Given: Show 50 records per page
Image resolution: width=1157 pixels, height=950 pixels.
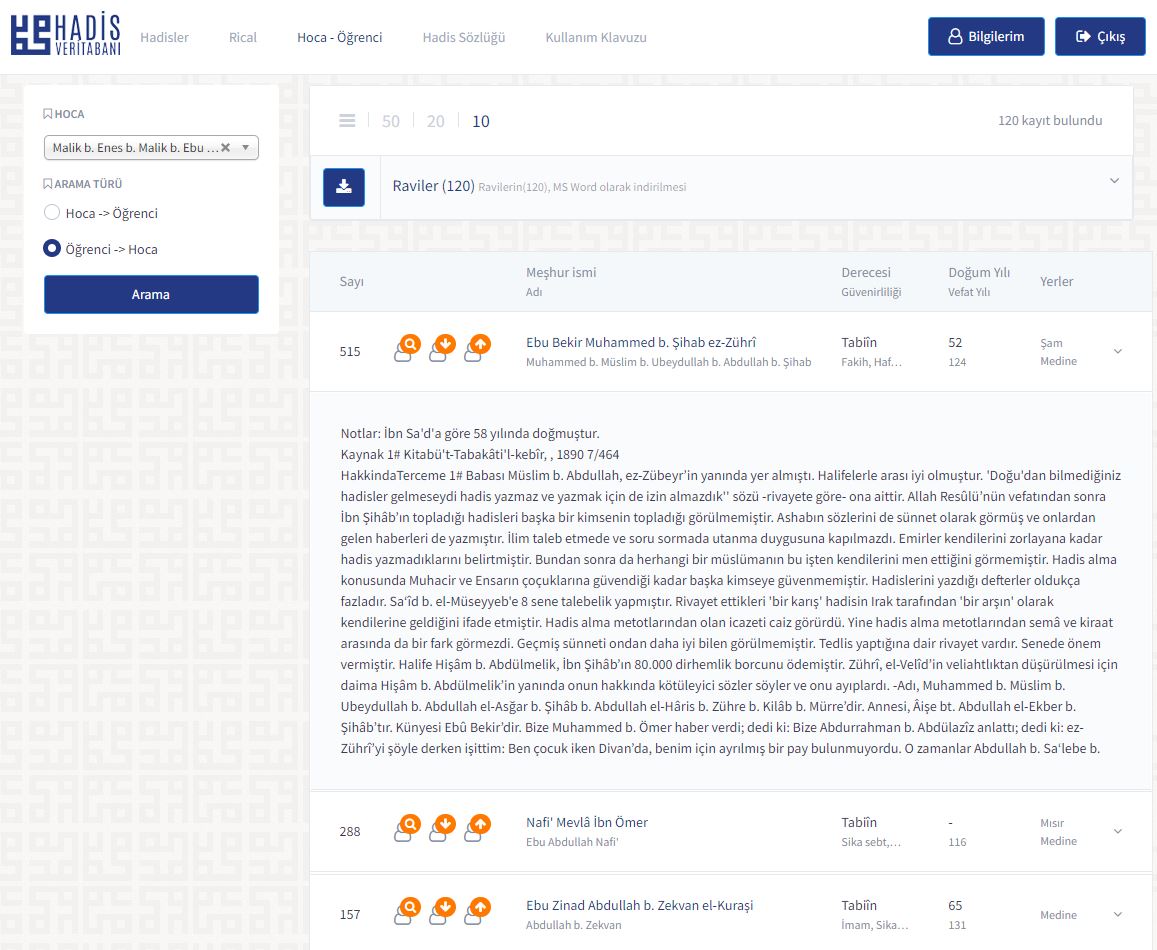Looking at the screenshot, I should [391, 121].
